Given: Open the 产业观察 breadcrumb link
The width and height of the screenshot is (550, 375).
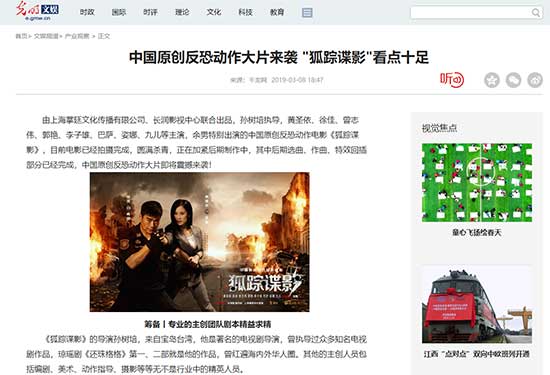Looking at the screenshot, I should (77, 36).
